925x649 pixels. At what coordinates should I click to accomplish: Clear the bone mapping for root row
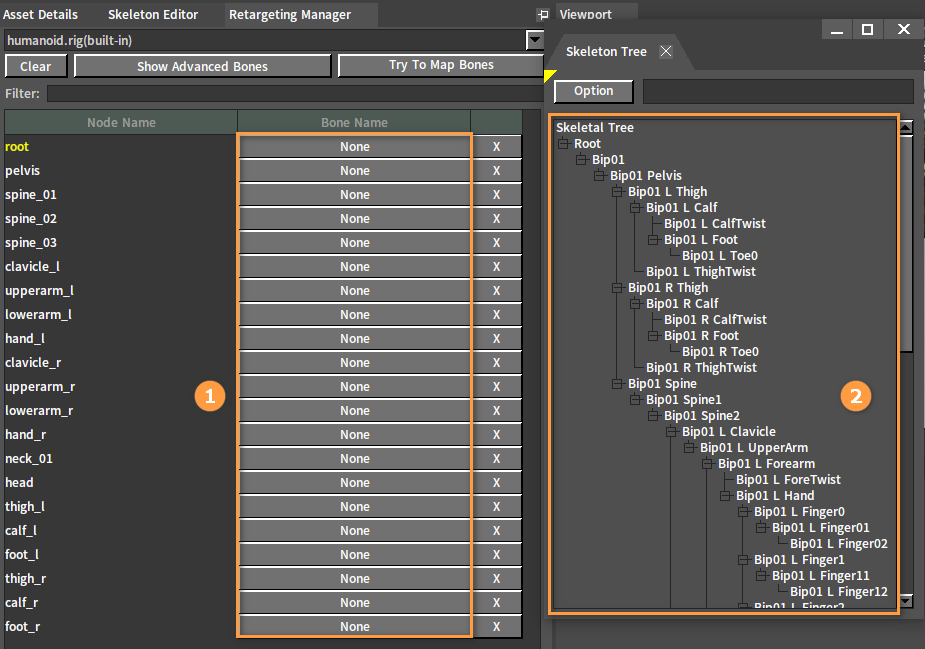496,147
